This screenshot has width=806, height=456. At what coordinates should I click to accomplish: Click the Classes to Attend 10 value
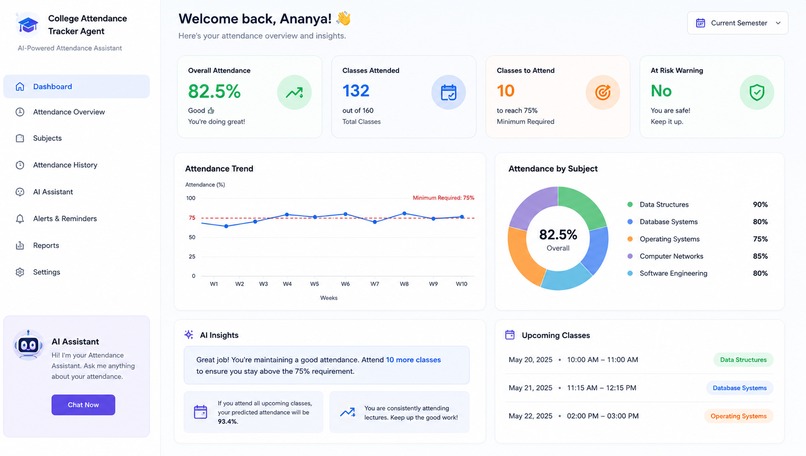[505, 91]
